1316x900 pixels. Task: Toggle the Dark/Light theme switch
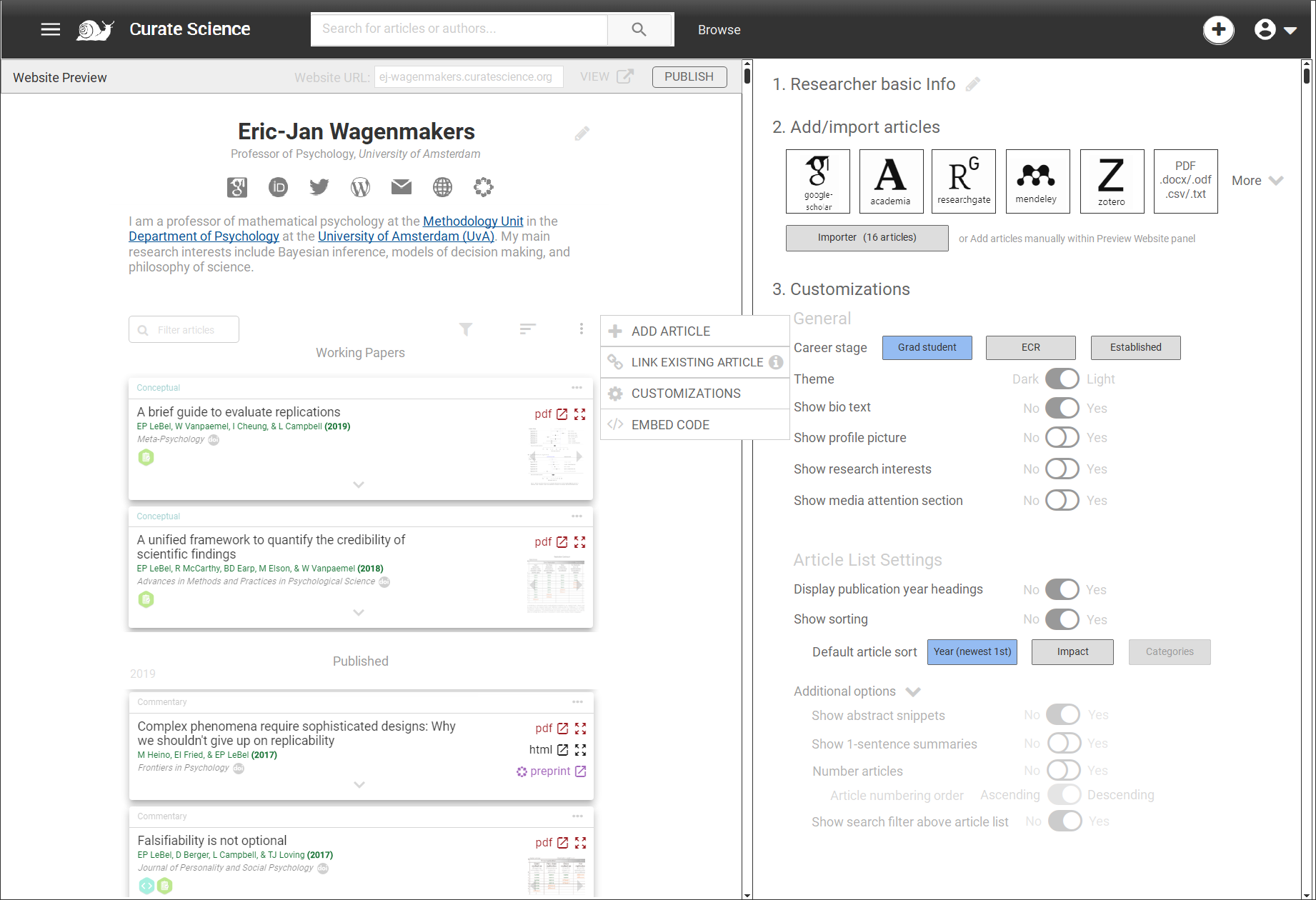pyautogui.click(x=1062, y=379)
